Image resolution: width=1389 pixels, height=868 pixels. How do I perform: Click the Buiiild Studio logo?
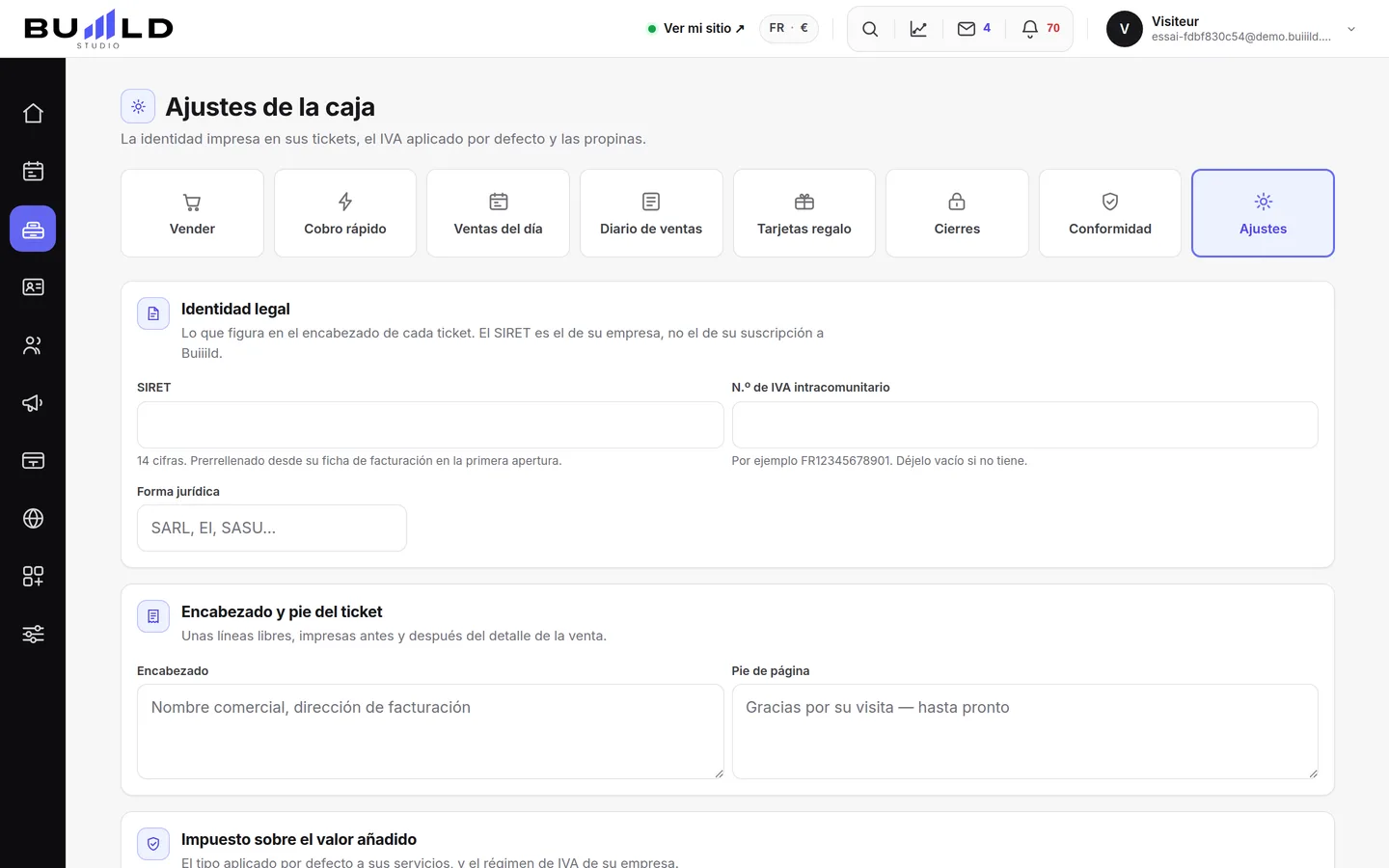pyautogui.click(x=98, y=29)
